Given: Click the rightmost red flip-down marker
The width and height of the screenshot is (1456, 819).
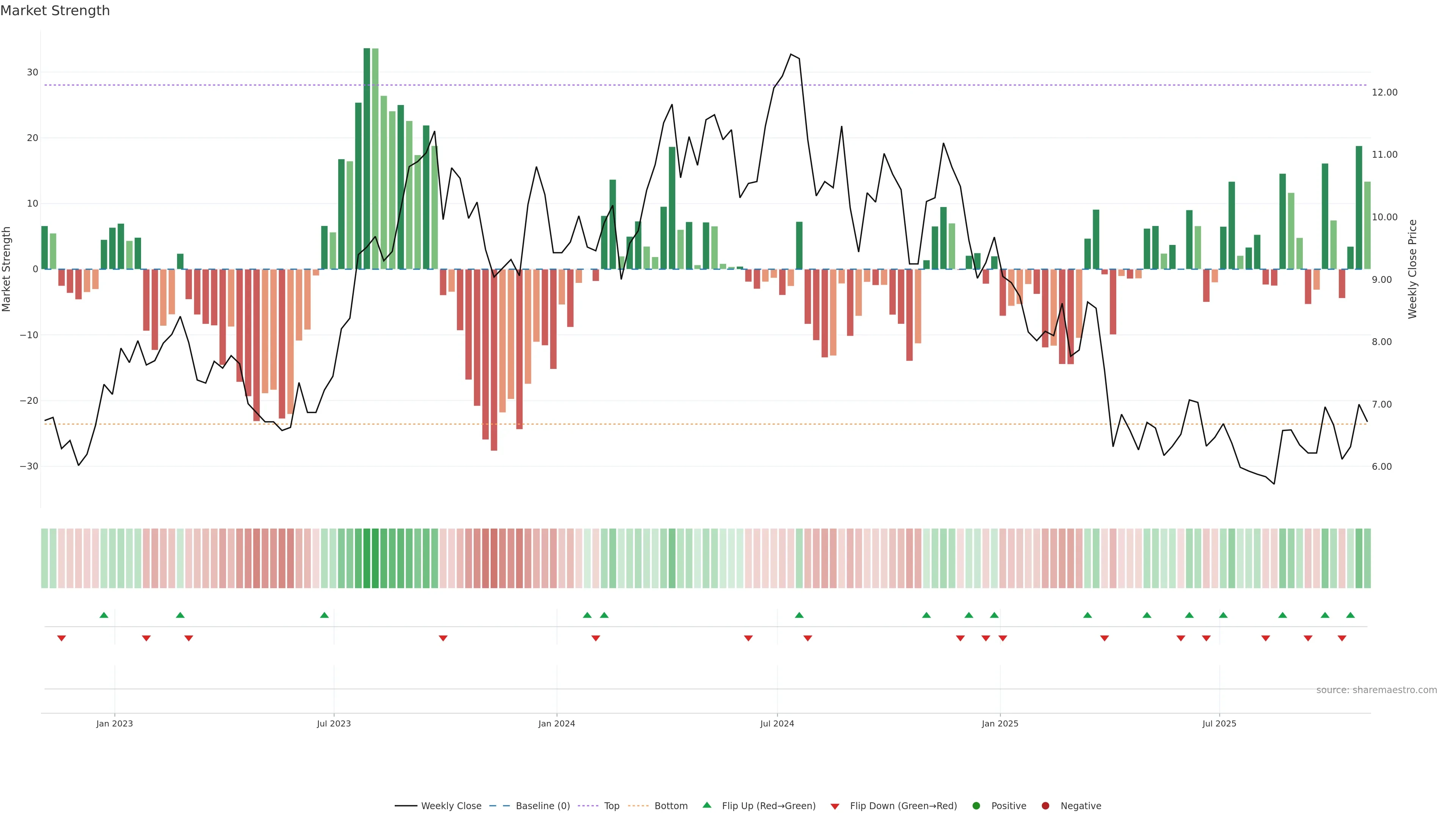Looking at the screenshot, I should click(1342, 638).
